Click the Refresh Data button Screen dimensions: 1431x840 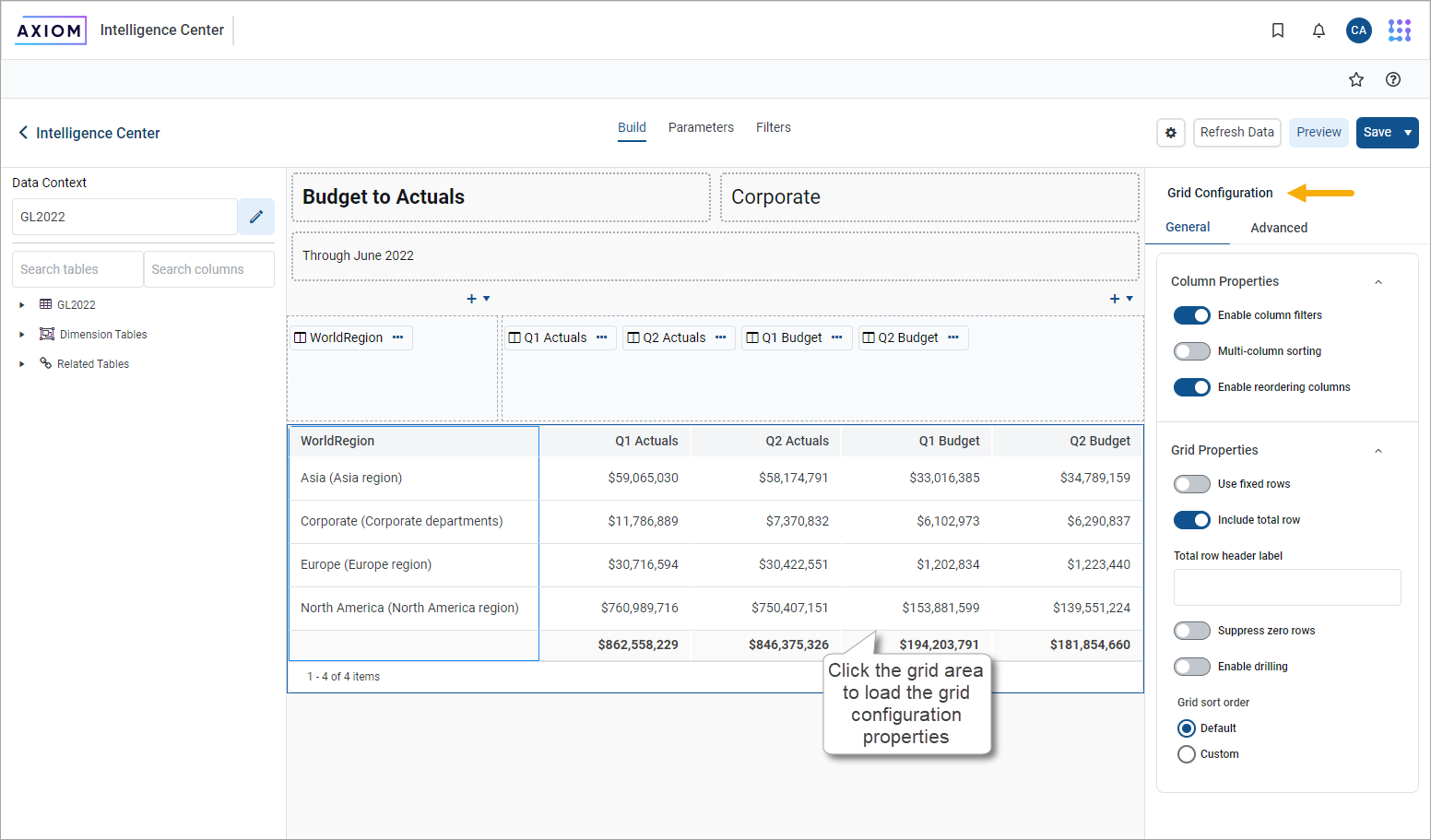(1237, 132)
